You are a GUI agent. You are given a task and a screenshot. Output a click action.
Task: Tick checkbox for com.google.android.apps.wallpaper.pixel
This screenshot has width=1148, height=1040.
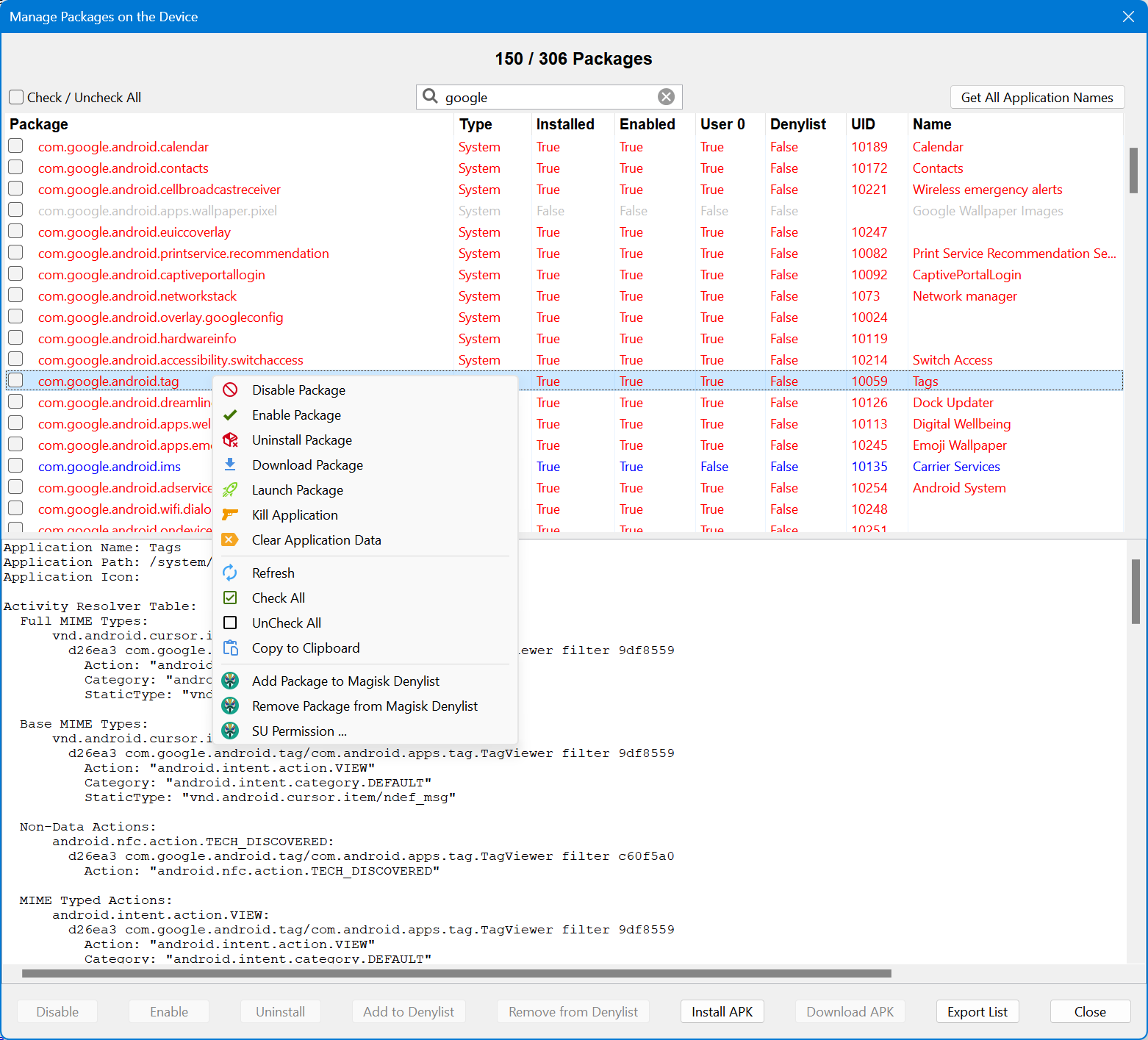(15, 210)
